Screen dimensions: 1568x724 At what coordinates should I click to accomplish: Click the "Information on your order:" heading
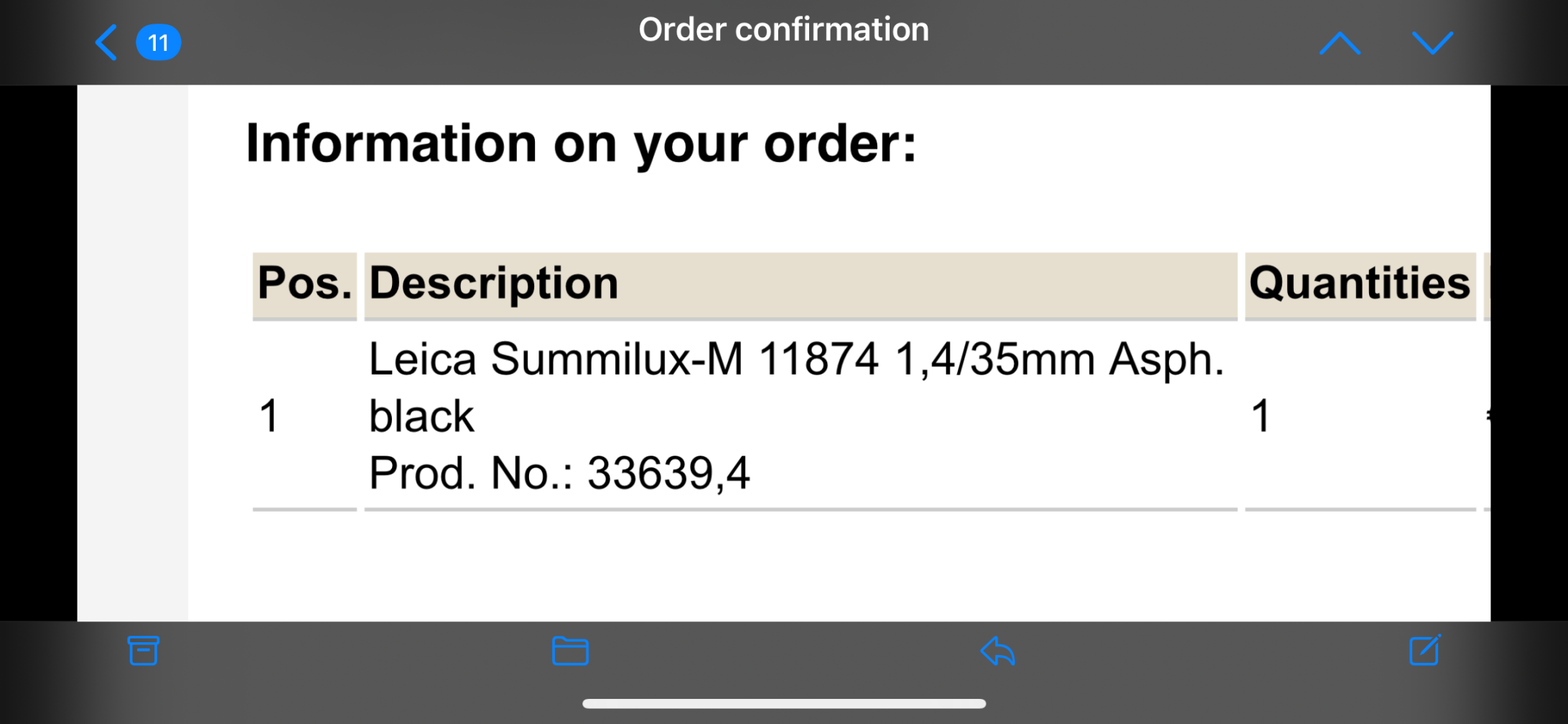coord(581,144)
